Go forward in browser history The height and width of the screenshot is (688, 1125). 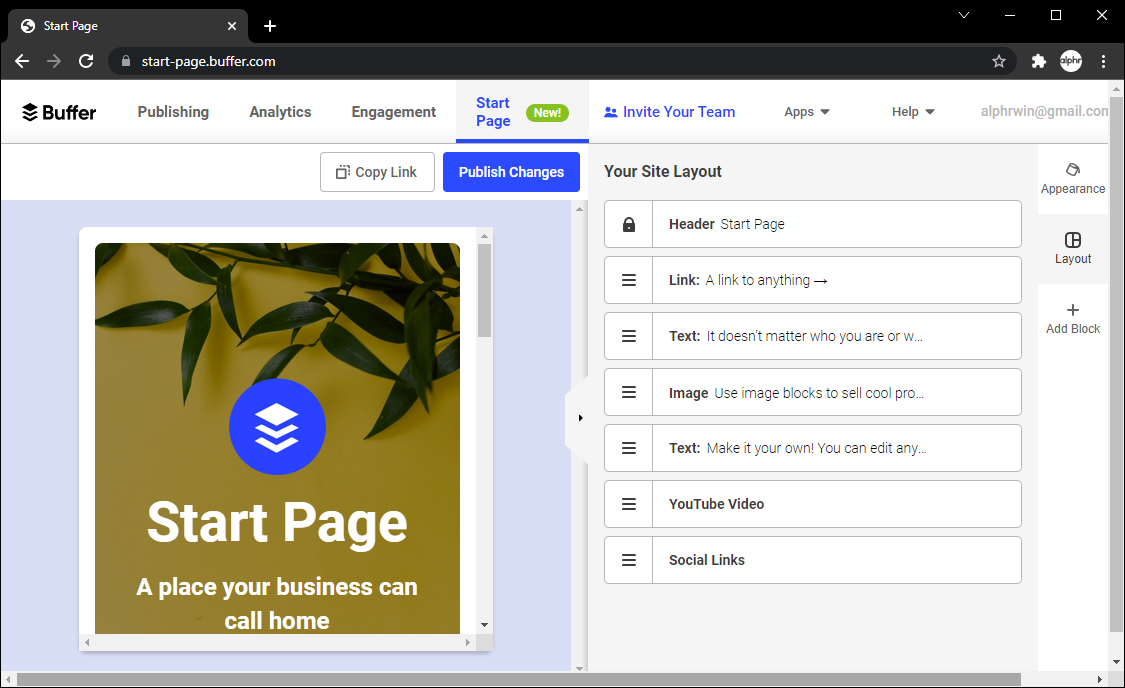point(54,62)
